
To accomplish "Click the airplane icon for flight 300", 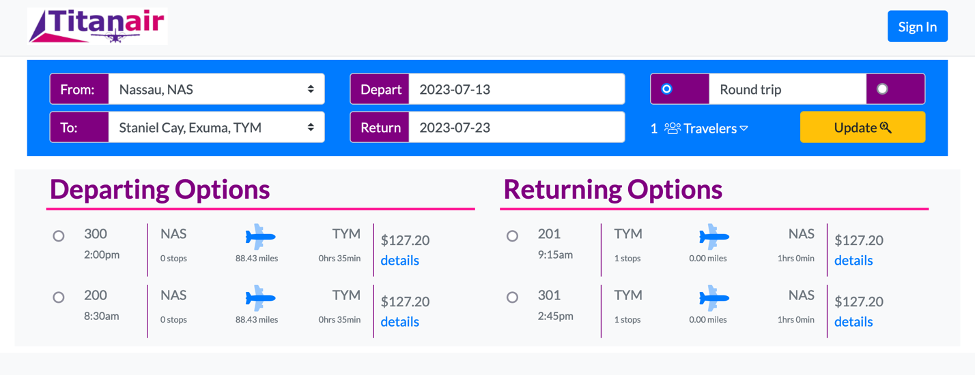I will click(260, 237).
